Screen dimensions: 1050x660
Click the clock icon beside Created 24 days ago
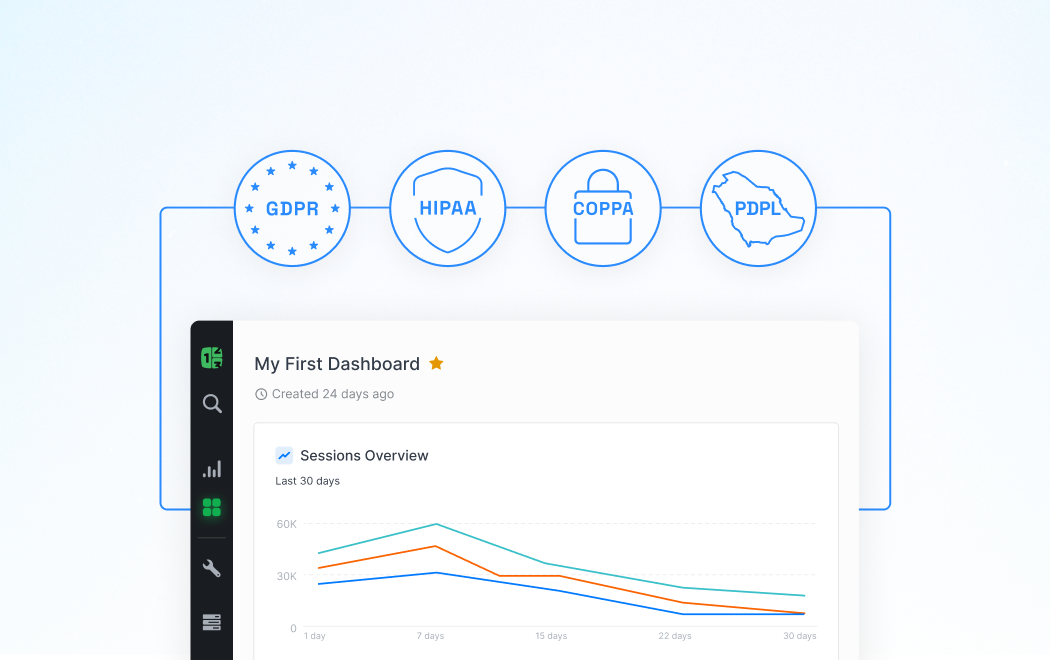click(261, 393)
